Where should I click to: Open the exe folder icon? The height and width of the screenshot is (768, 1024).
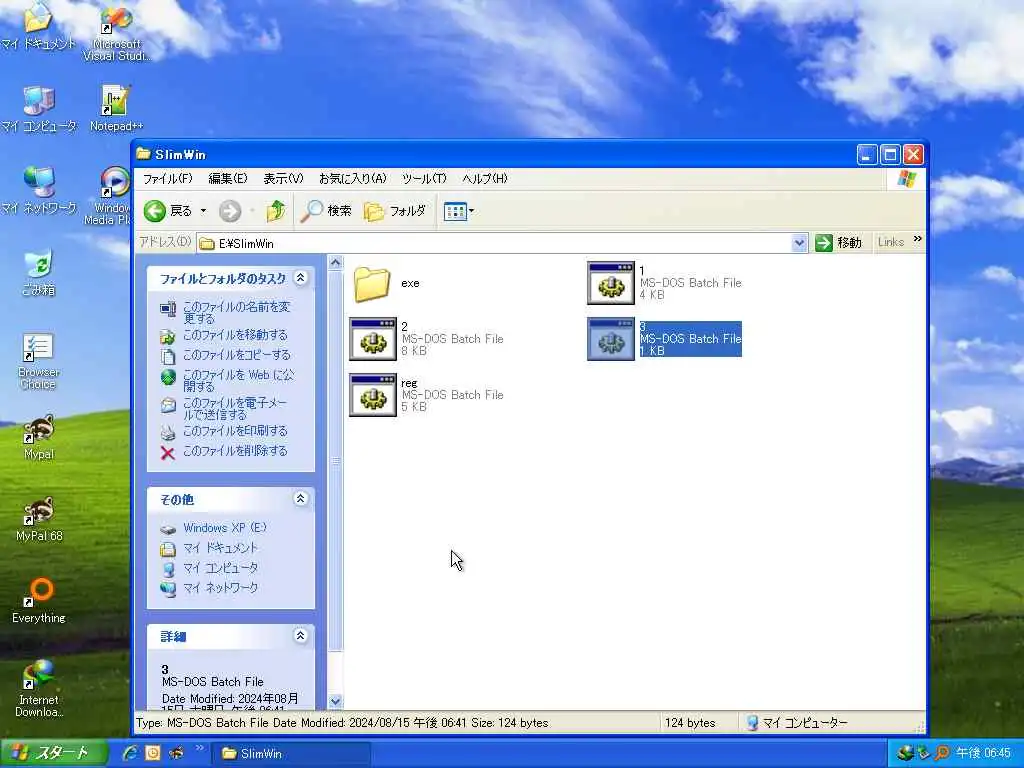coord(372,283)
